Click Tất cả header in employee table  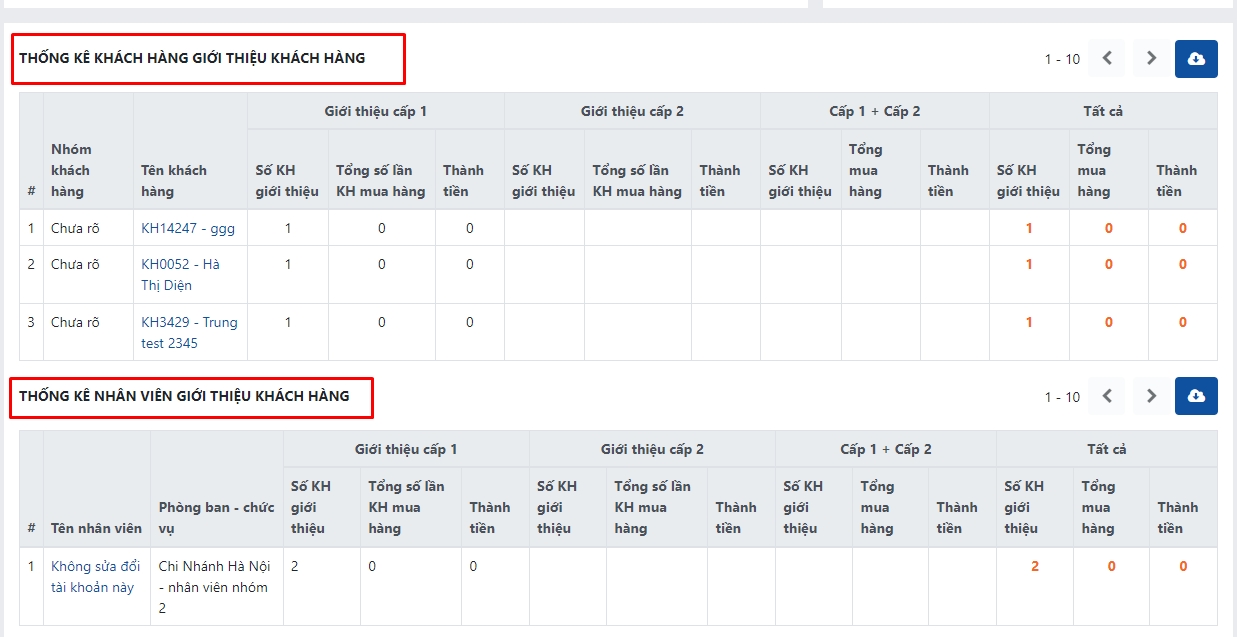pyautogui.click(x=1106, y=449)
